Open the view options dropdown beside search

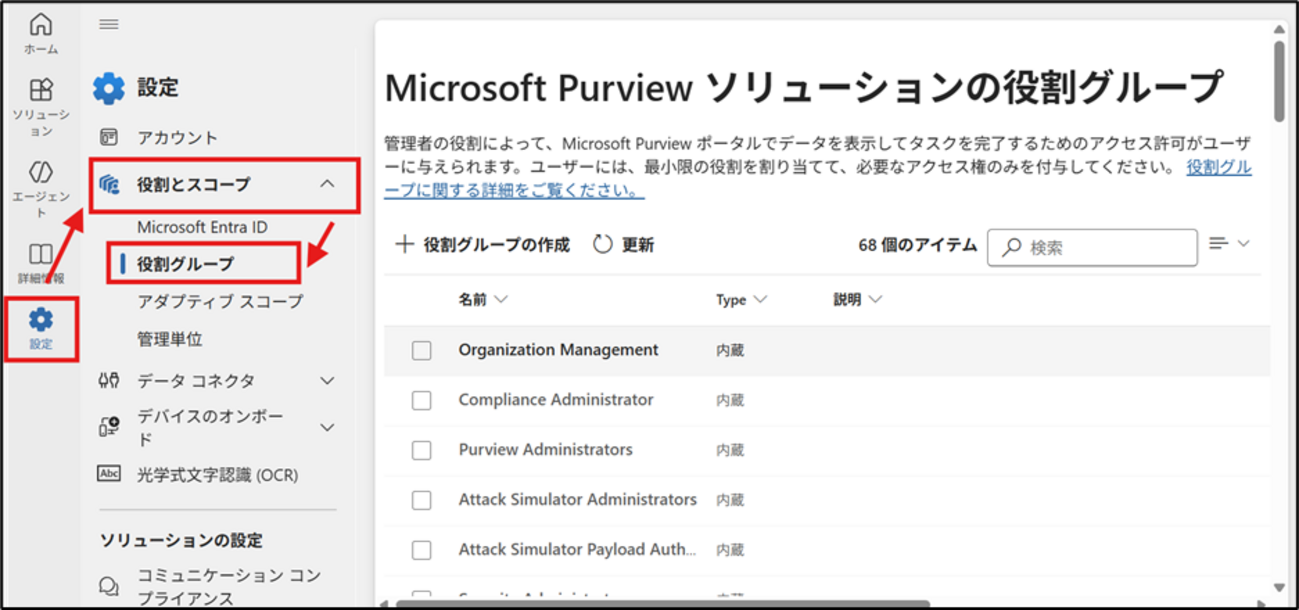point(1229,244)
